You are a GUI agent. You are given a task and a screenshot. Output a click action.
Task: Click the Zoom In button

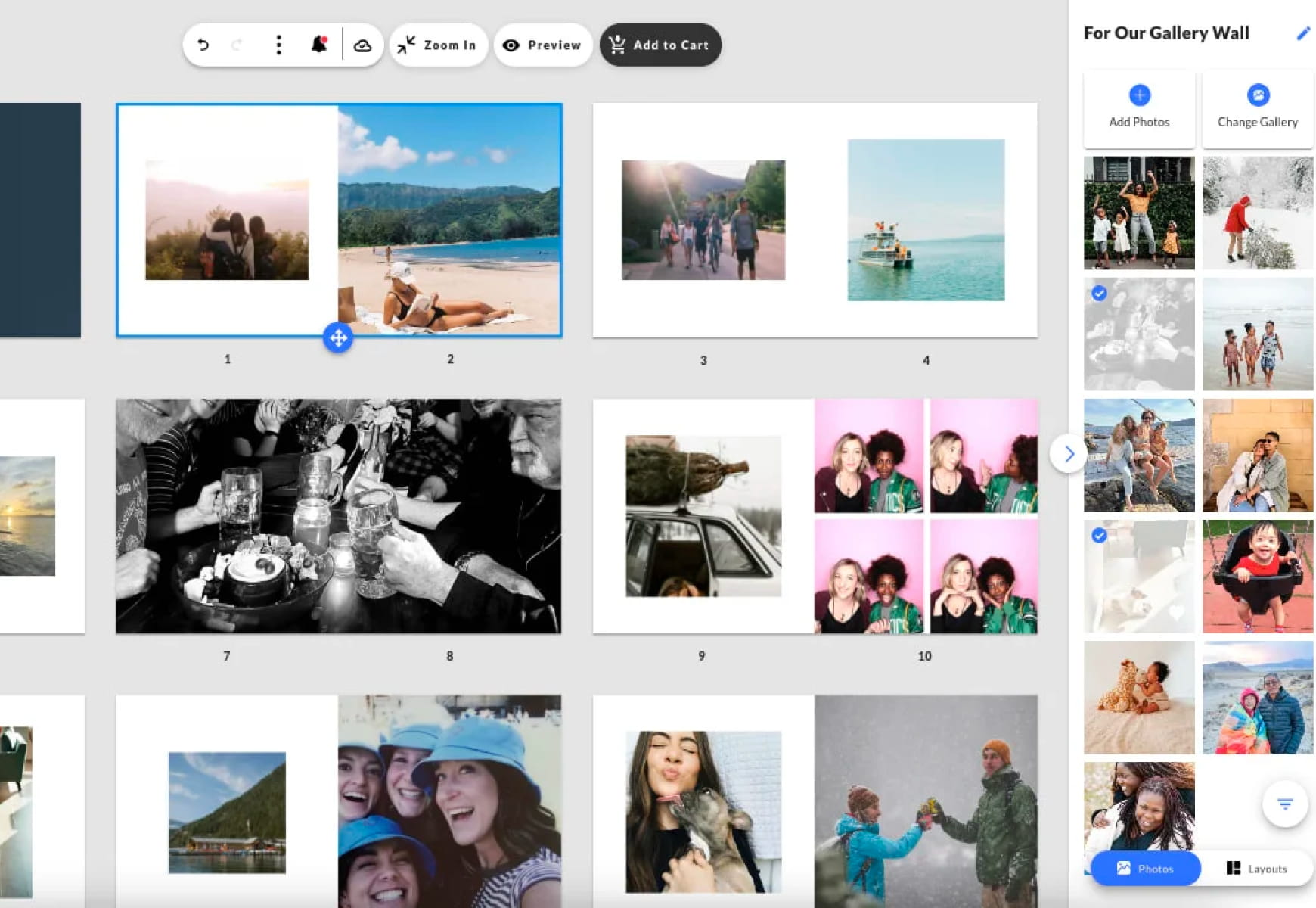[438, 45]
